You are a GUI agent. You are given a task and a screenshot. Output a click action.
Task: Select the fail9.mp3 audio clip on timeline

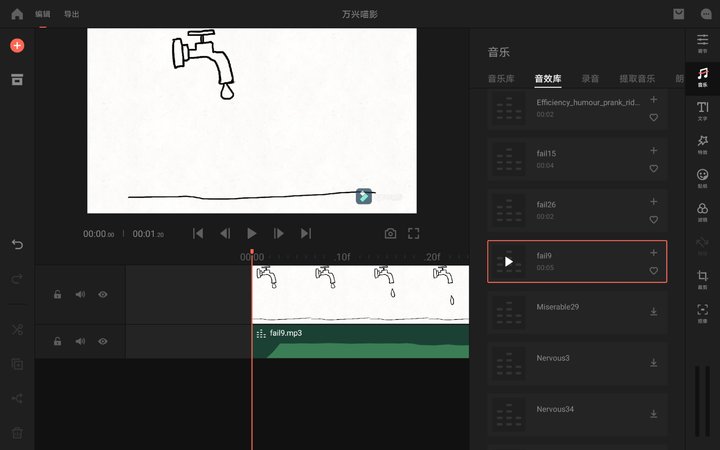[x=360, y=342]
